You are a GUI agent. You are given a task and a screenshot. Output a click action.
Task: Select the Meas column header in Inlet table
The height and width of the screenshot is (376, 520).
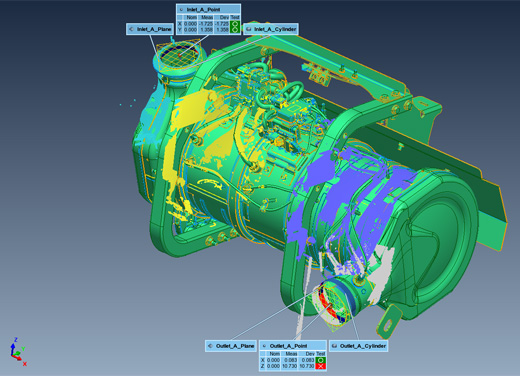coord(207,17)
